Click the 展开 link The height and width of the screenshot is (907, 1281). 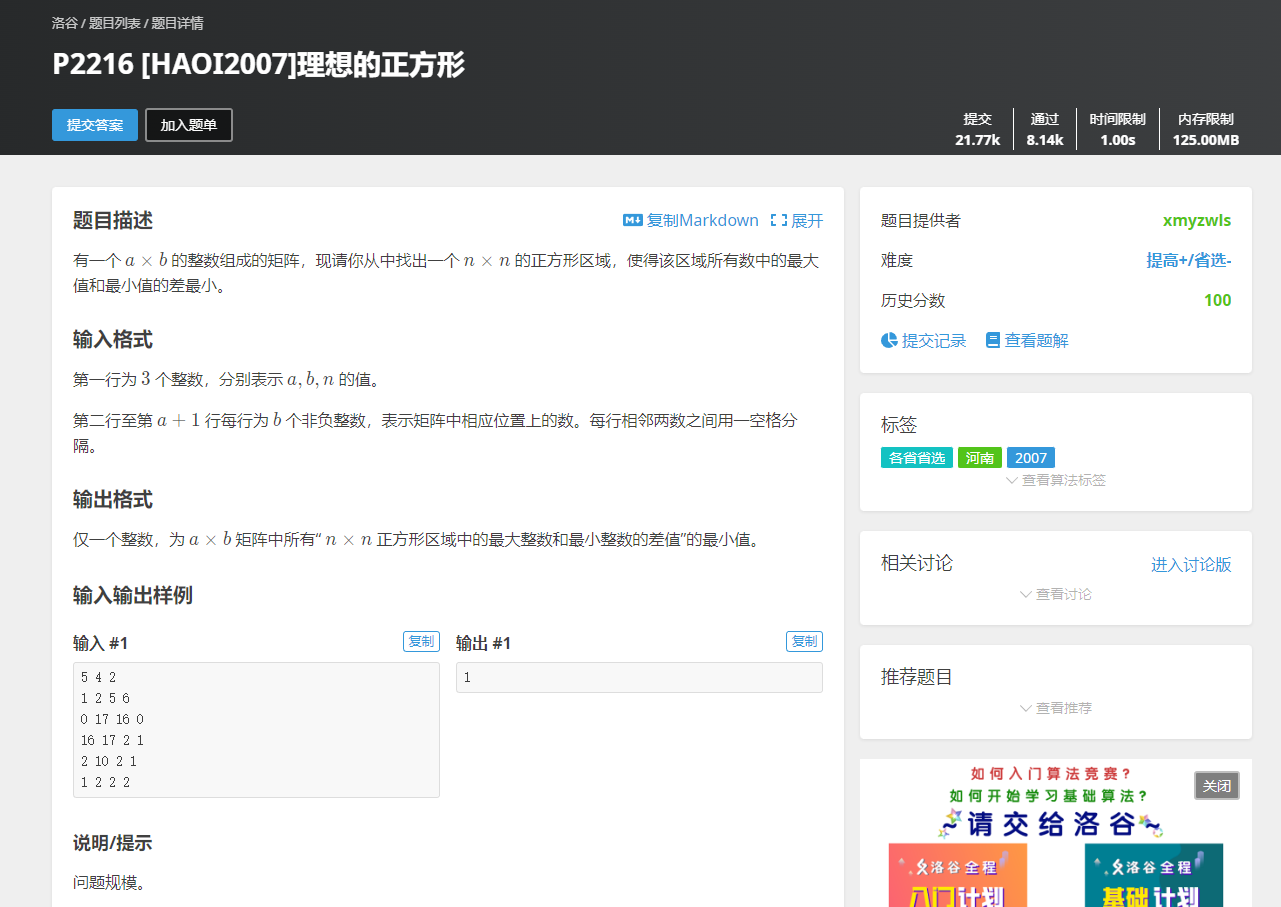tap(807, 220)
